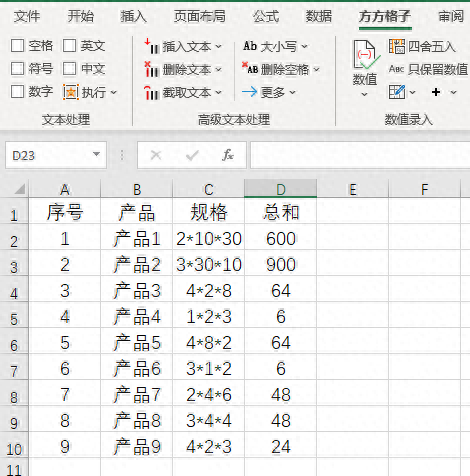Open the 页面布局 ribbon tab
470x476 pixels.
[x=199, y=16]
